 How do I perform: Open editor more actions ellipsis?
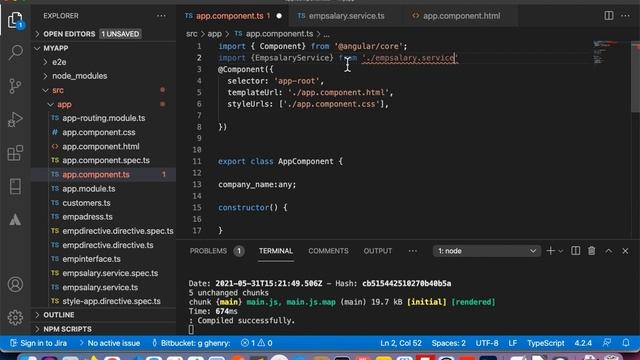pos(625,16)
